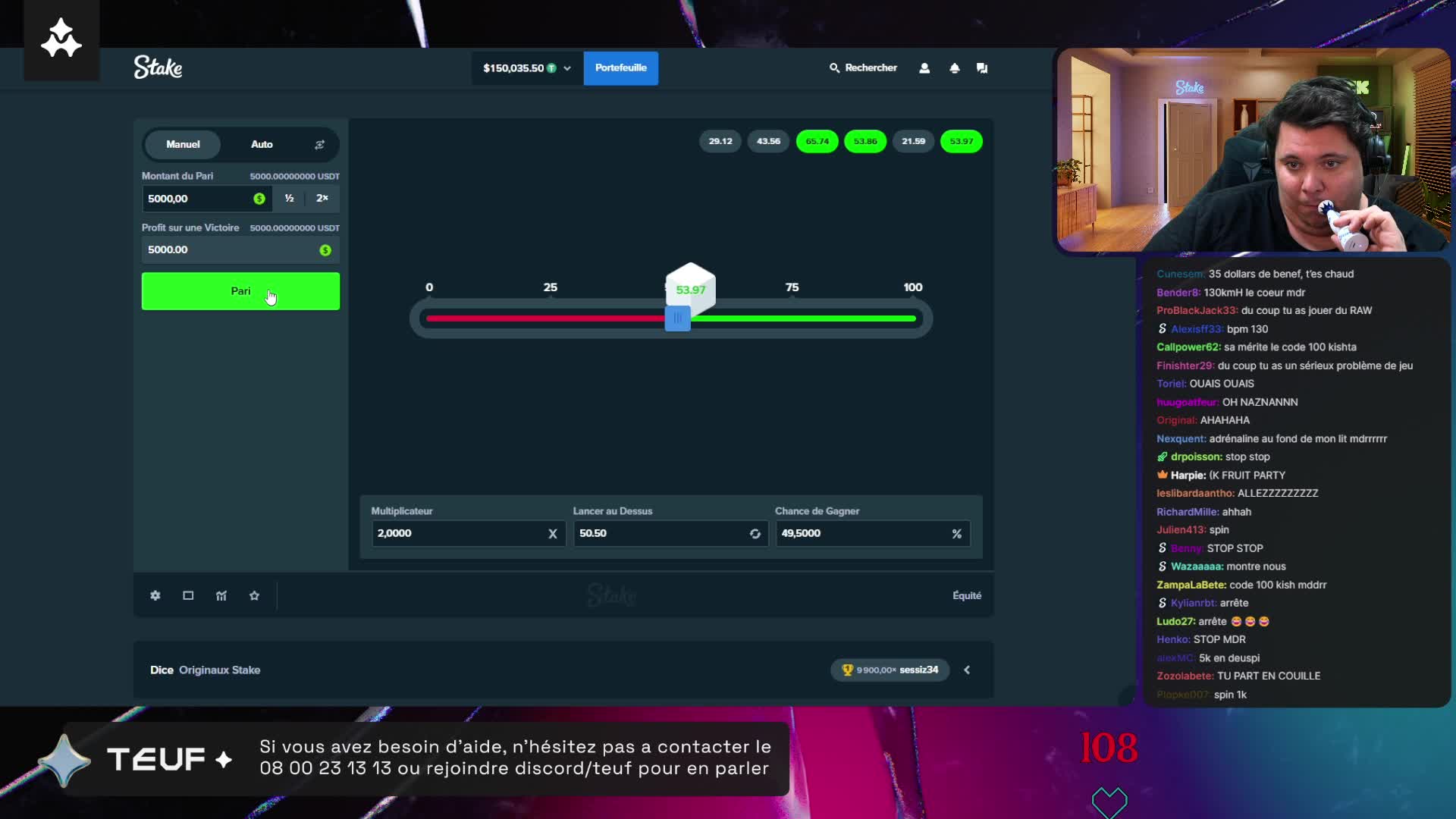Open live statistics chart icon
Screen dimensions: 1456x819
(x=221, y=596)
